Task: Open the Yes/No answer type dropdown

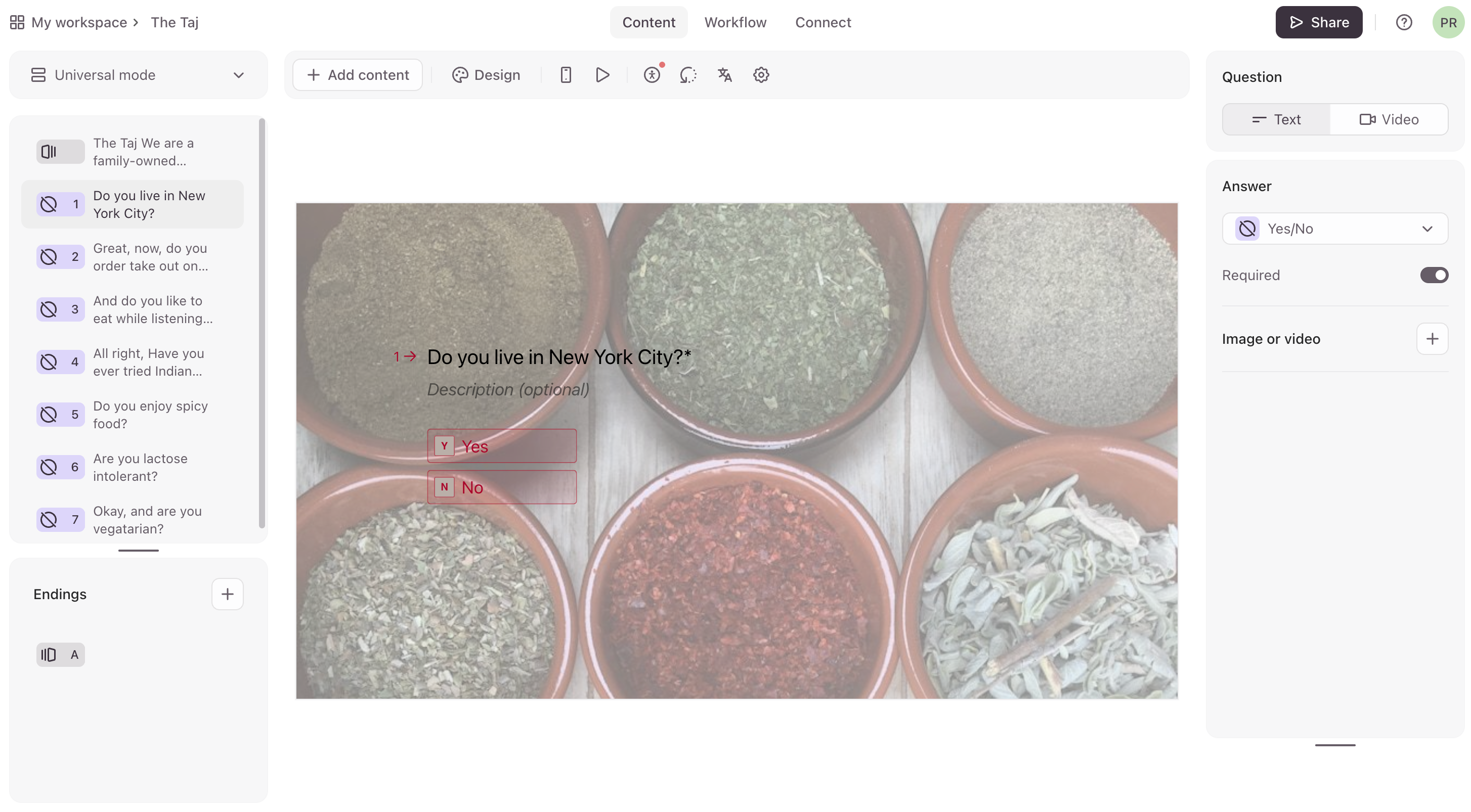Action: [1335, 229]
